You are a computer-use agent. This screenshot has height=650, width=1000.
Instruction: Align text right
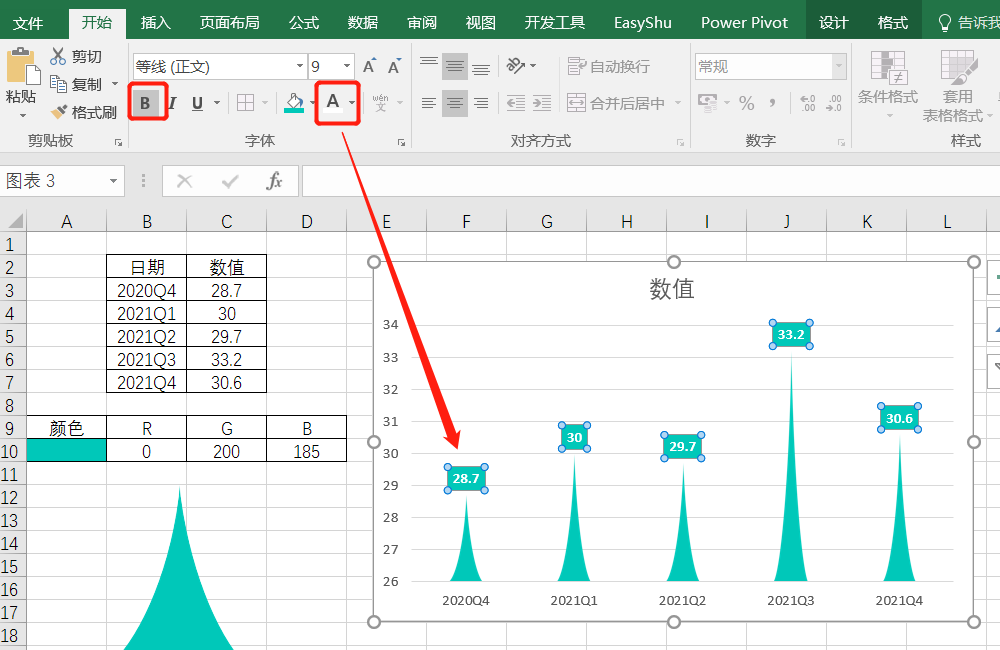pyautogui.click(x=481, y=103)
